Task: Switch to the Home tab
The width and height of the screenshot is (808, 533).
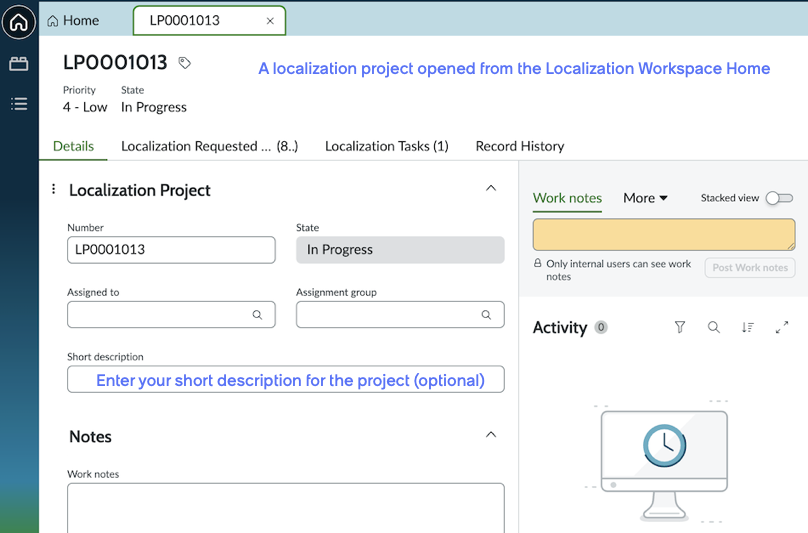Action: 73,21
